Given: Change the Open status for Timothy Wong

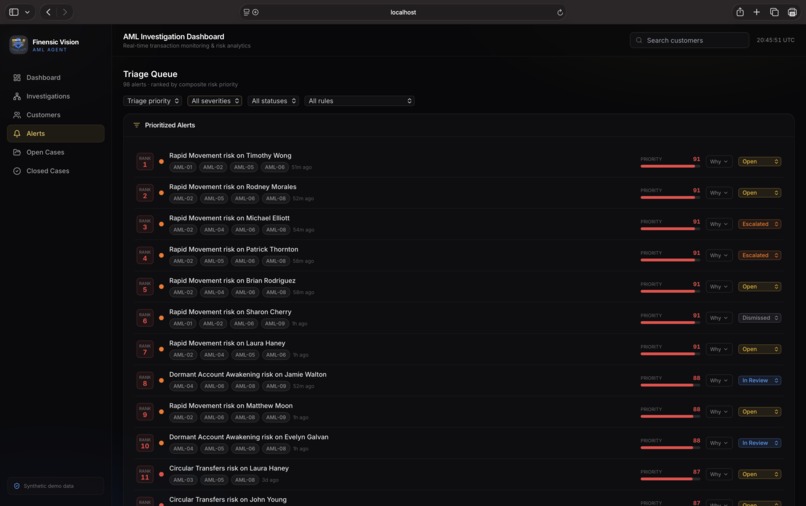Looking at the screenshot, I should pyautogui.click(x=760, y=161).
